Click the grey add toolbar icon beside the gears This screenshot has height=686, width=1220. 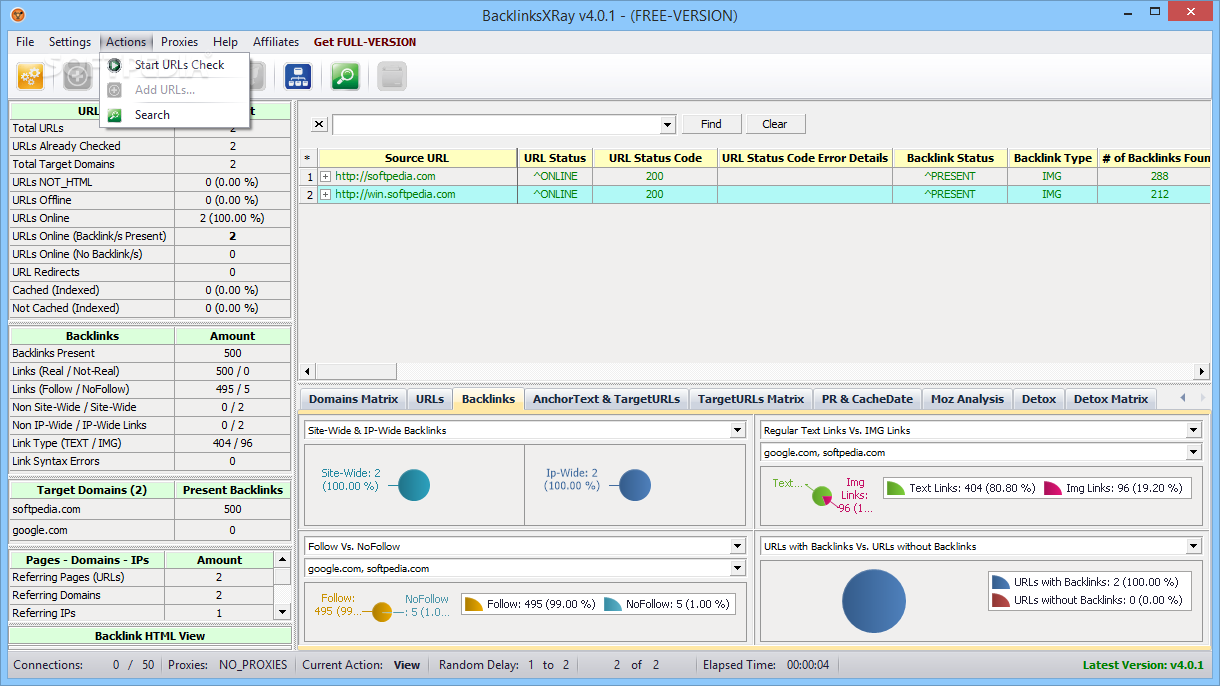coord(78,76)
